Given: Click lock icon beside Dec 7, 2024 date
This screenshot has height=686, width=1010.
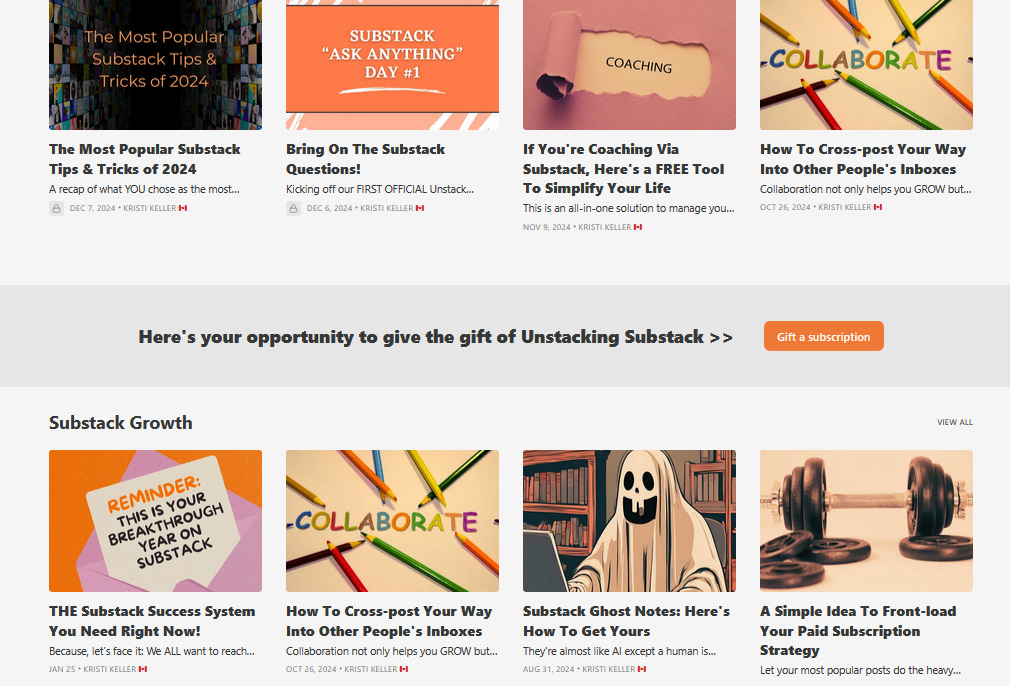Looking at the screenshot, I should tap(56, 209).
